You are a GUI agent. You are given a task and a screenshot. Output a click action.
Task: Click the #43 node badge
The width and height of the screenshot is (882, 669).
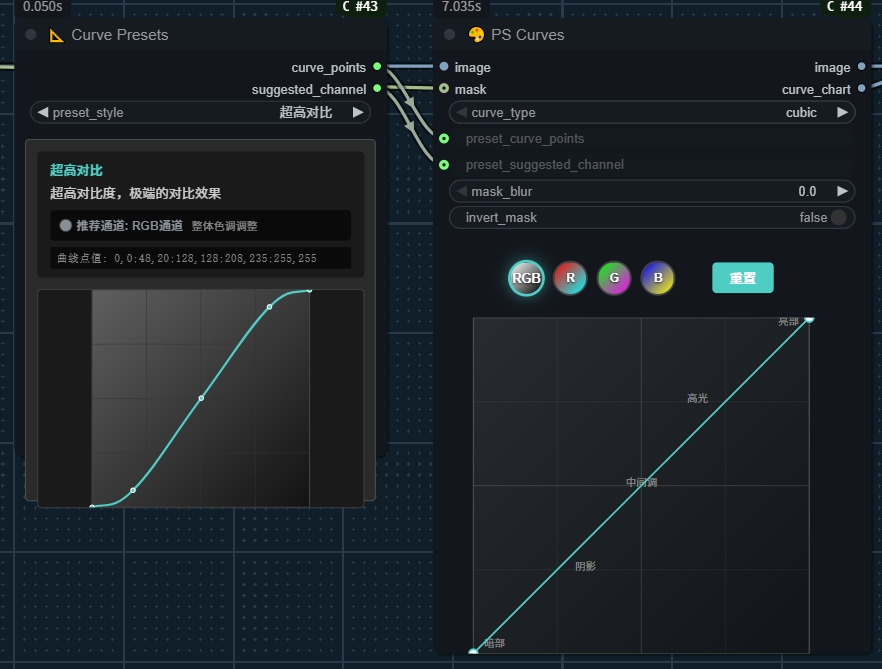[x=361, y=7]
